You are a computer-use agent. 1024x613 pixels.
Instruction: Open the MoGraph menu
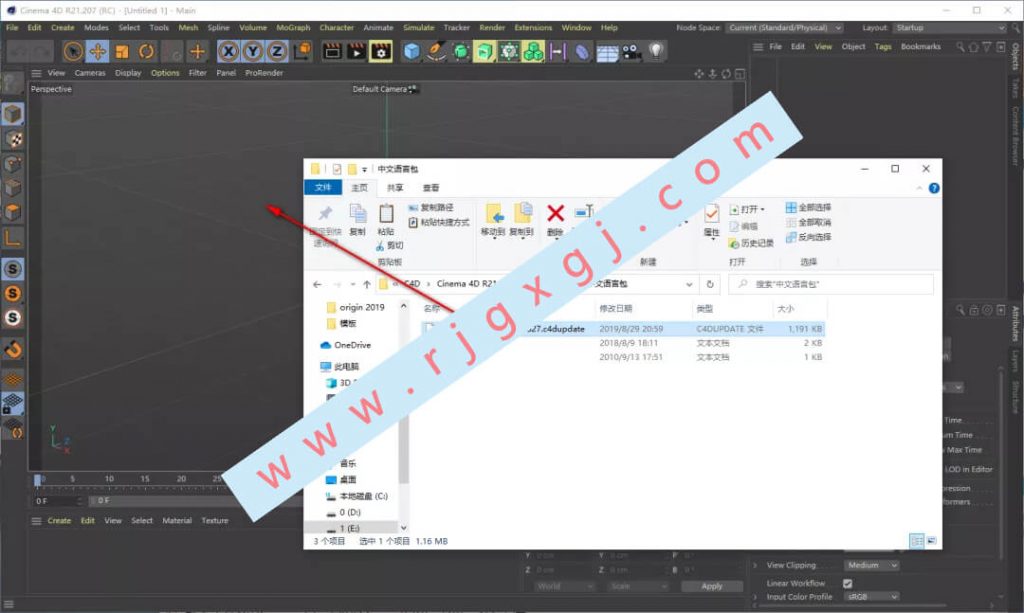(293, 27)
